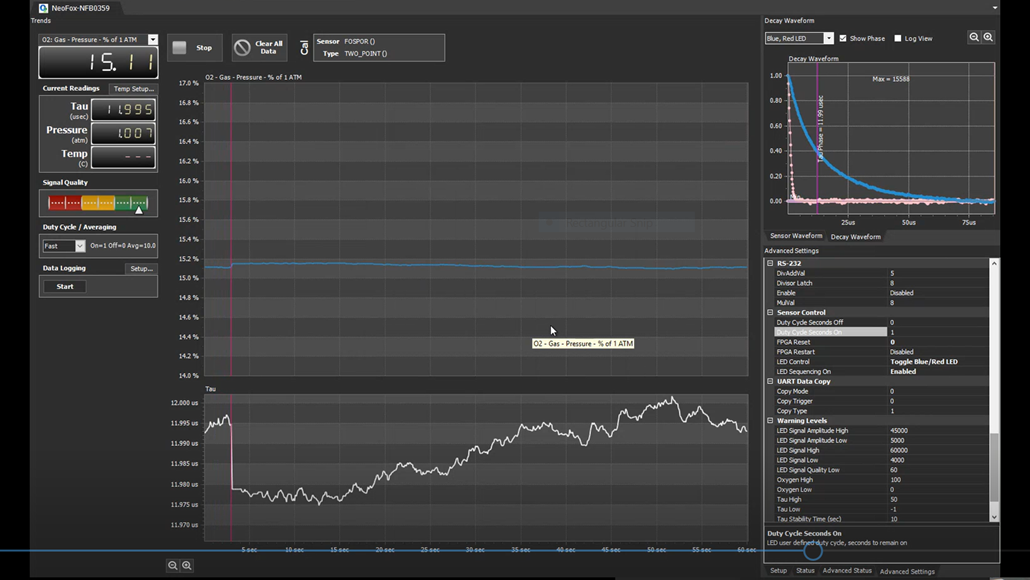Switch to the Advanced Status tab
Image resolution: width=1030 pixels, height=580 pixels.
(846, 571)
